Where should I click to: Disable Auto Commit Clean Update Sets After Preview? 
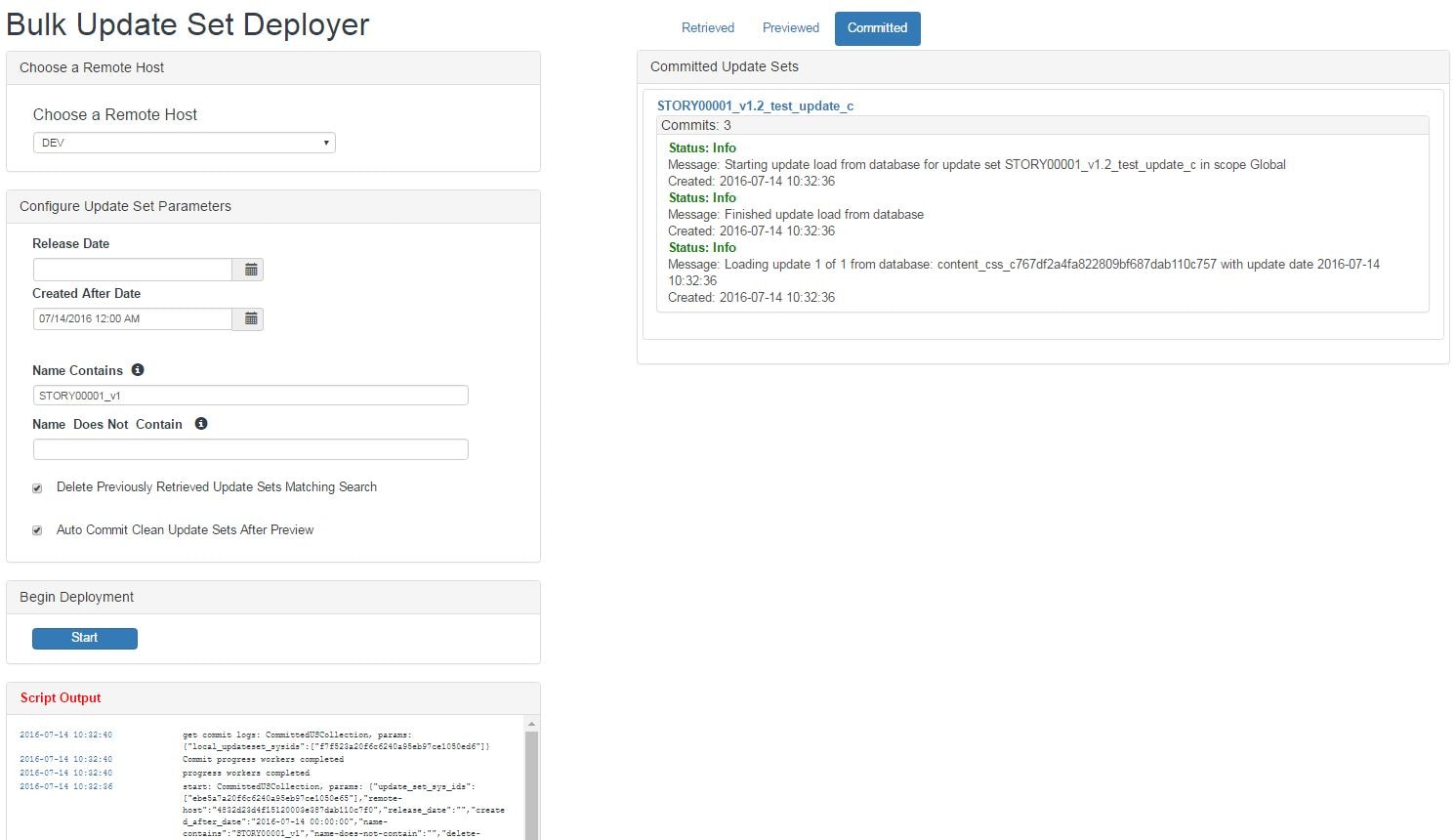[x=37, y=529]
